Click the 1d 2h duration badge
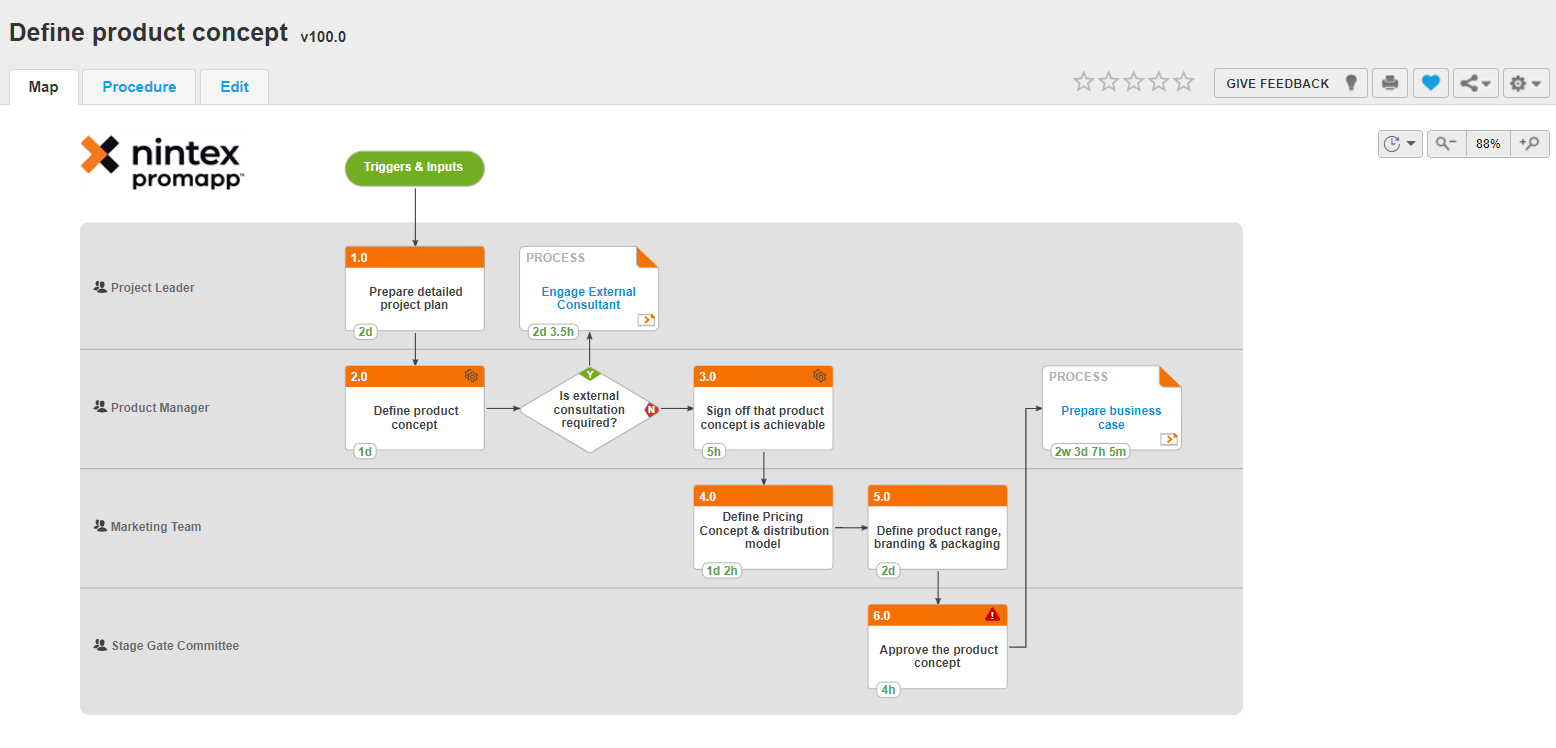1556x748 pixels. [x=722, y=571]
